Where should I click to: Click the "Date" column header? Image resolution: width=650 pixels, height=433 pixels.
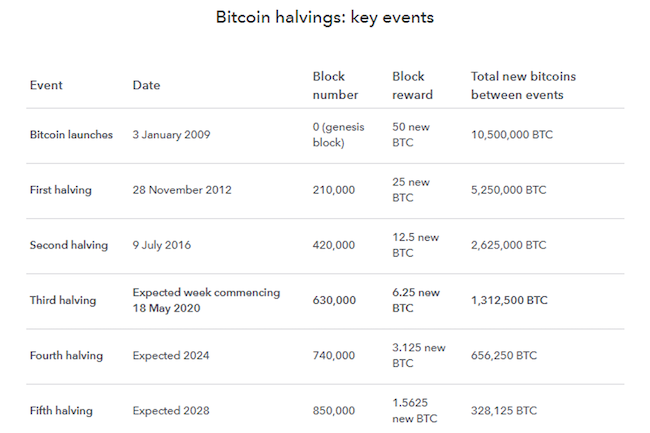(x=146, y=85)
